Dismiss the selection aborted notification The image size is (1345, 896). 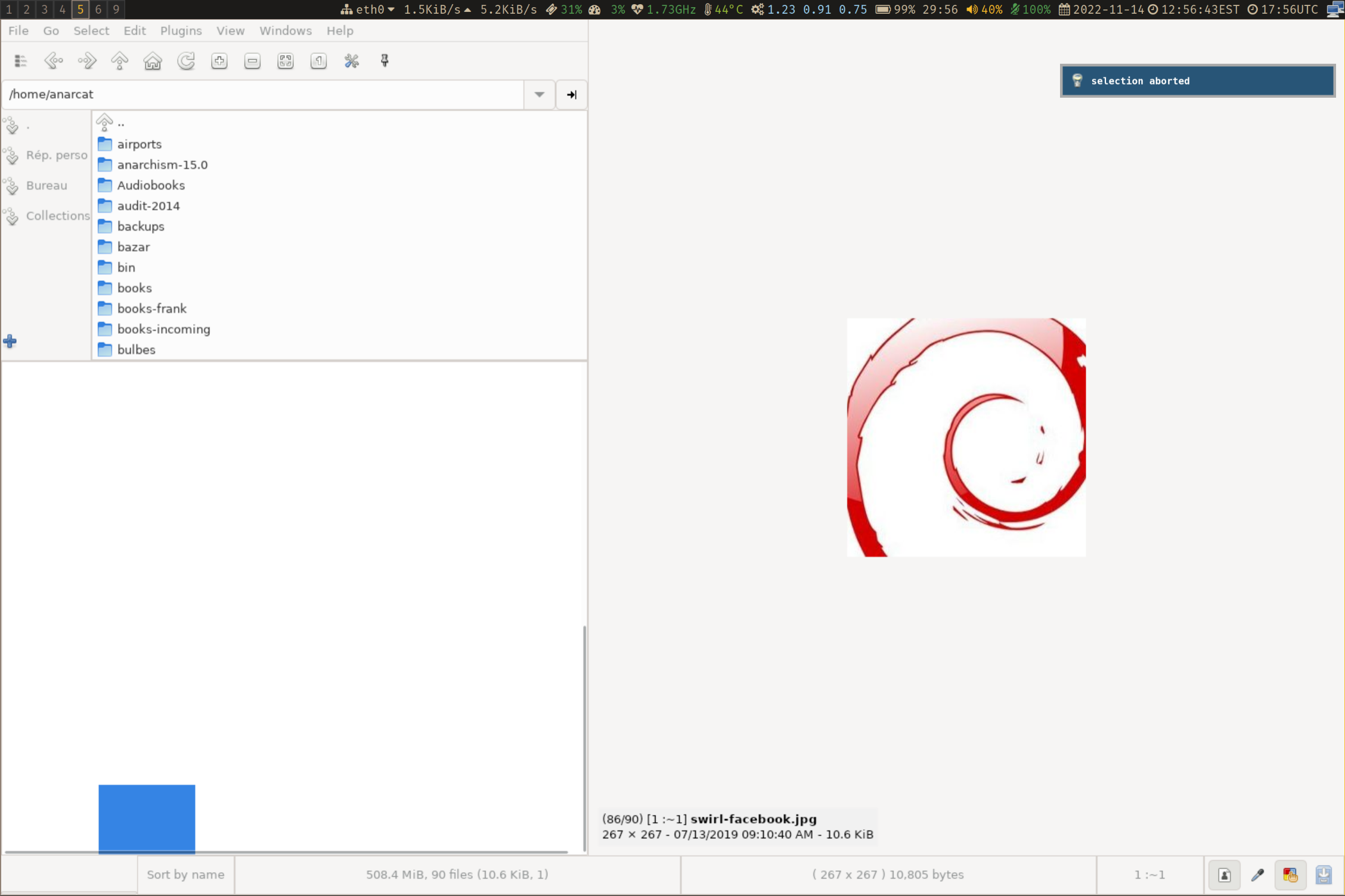click(x=1197, y=80)
